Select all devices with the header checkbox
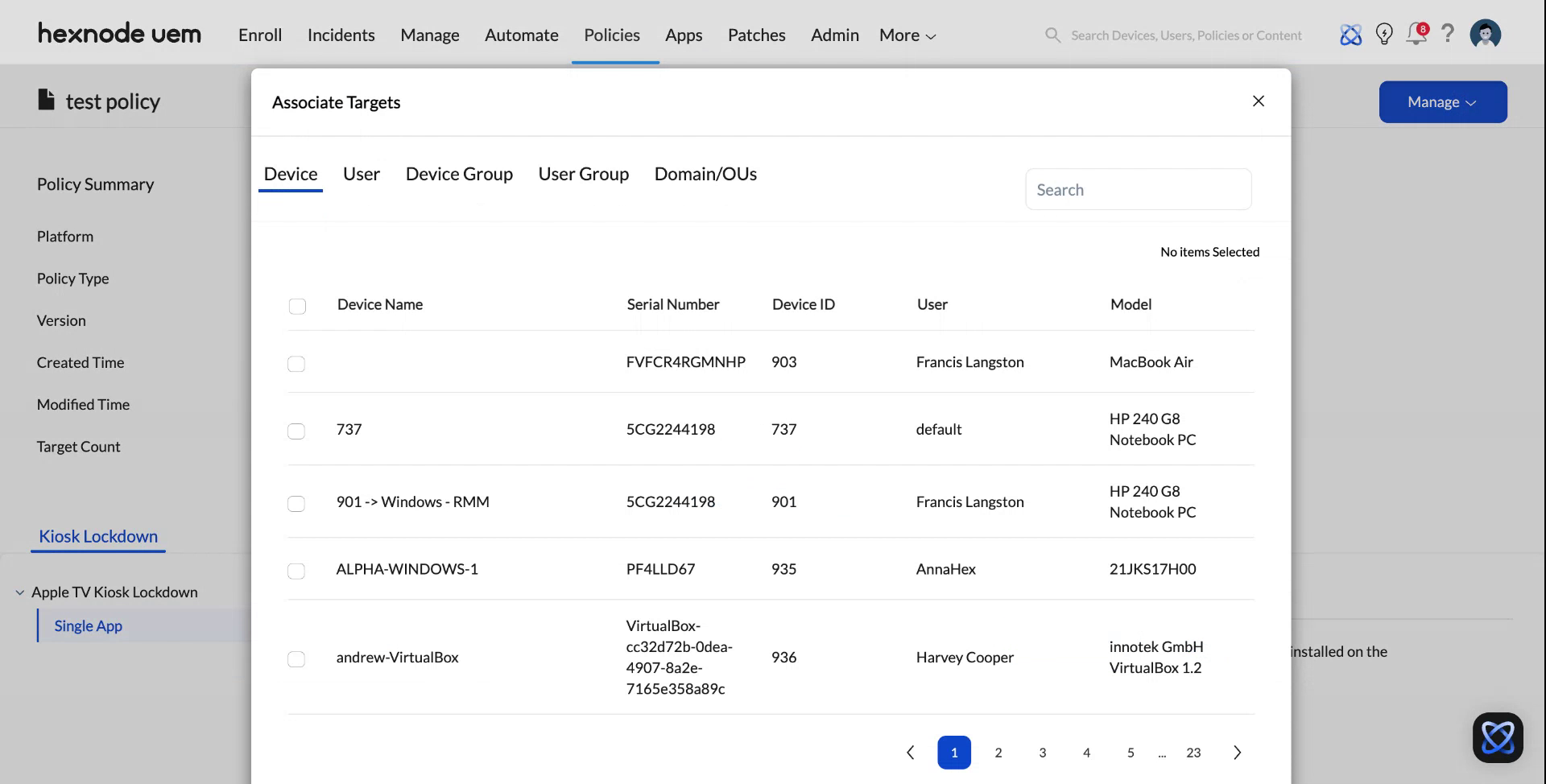1546x784 pixels. [297, 306]
